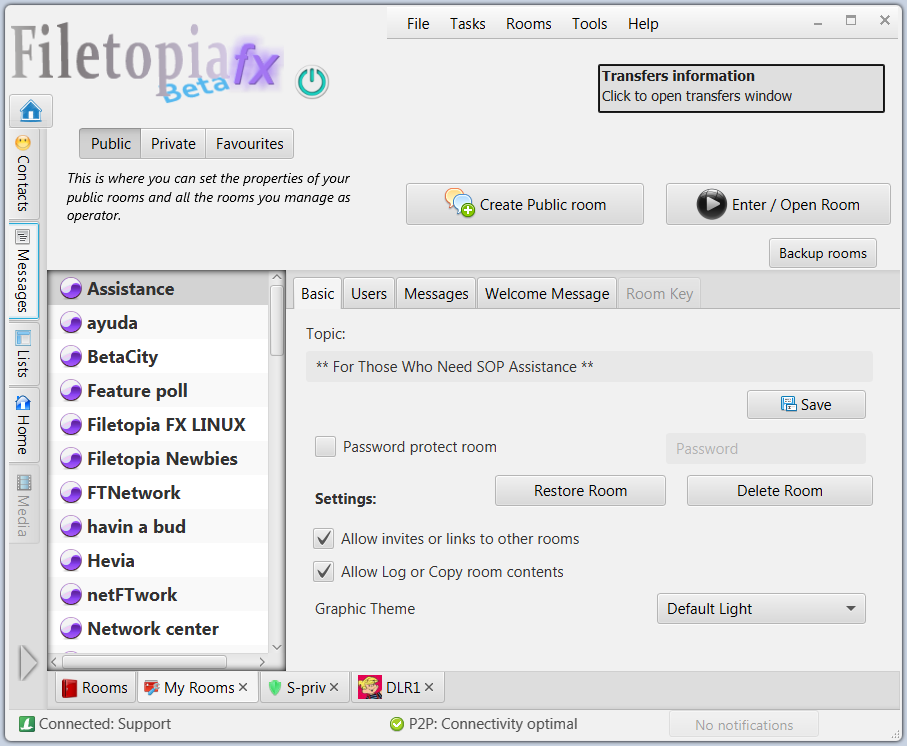This screenshot has width=907, height=746.
Task: Uncheck Allow Log or Copy room contents
Action: tap(323, 573)
